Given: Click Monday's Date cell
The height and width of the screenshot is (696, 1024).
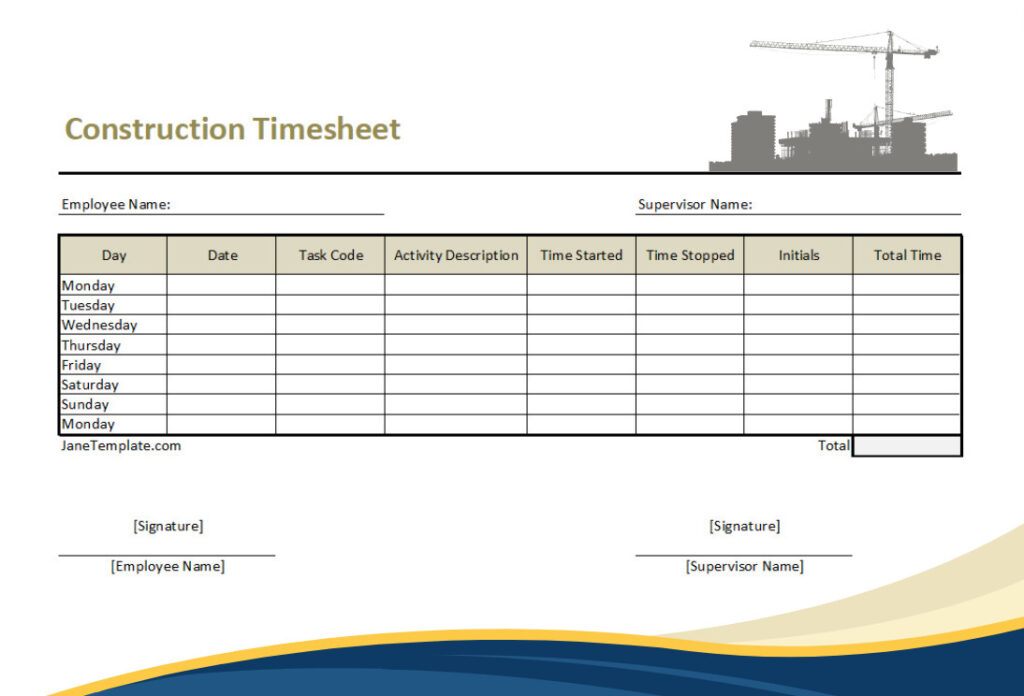Looking at the screenshot, I should [221, 286].
